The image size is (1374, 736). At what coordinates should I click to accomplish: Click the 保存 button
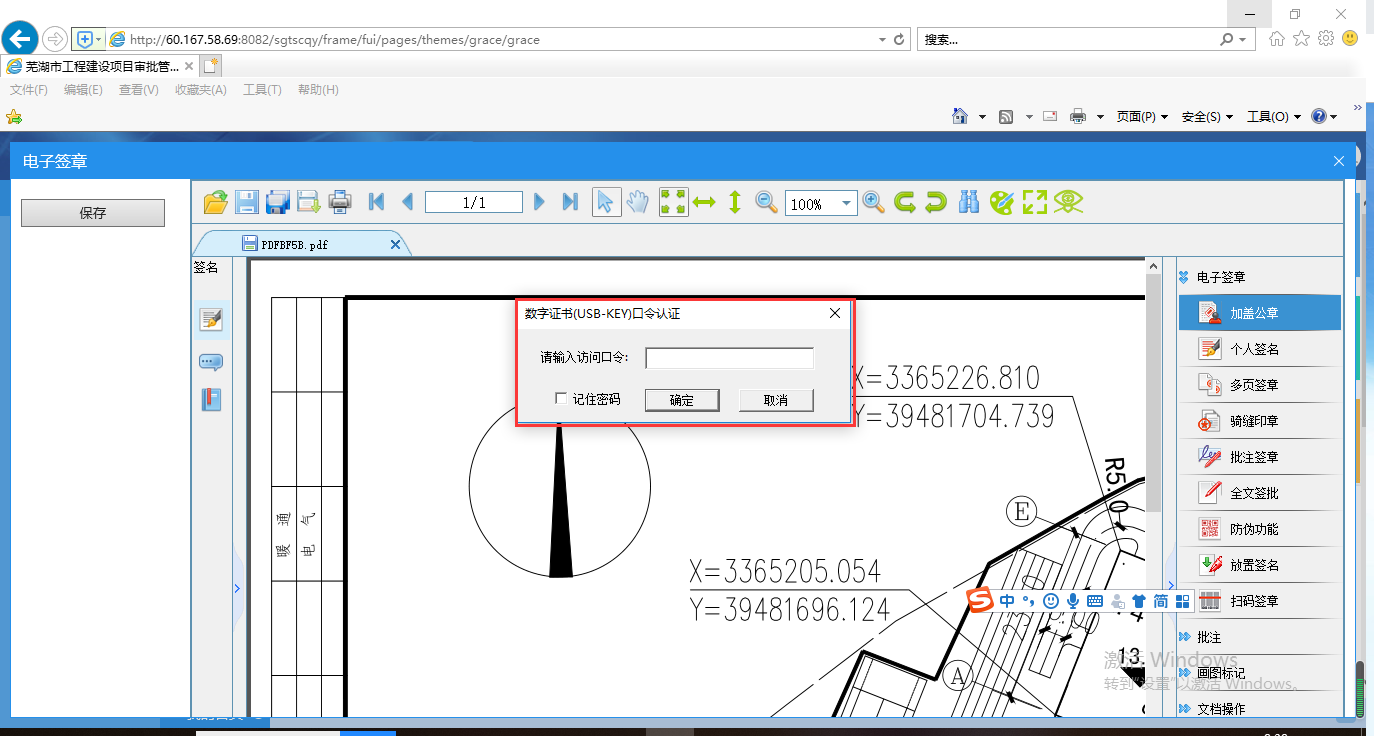coord(93,213)
